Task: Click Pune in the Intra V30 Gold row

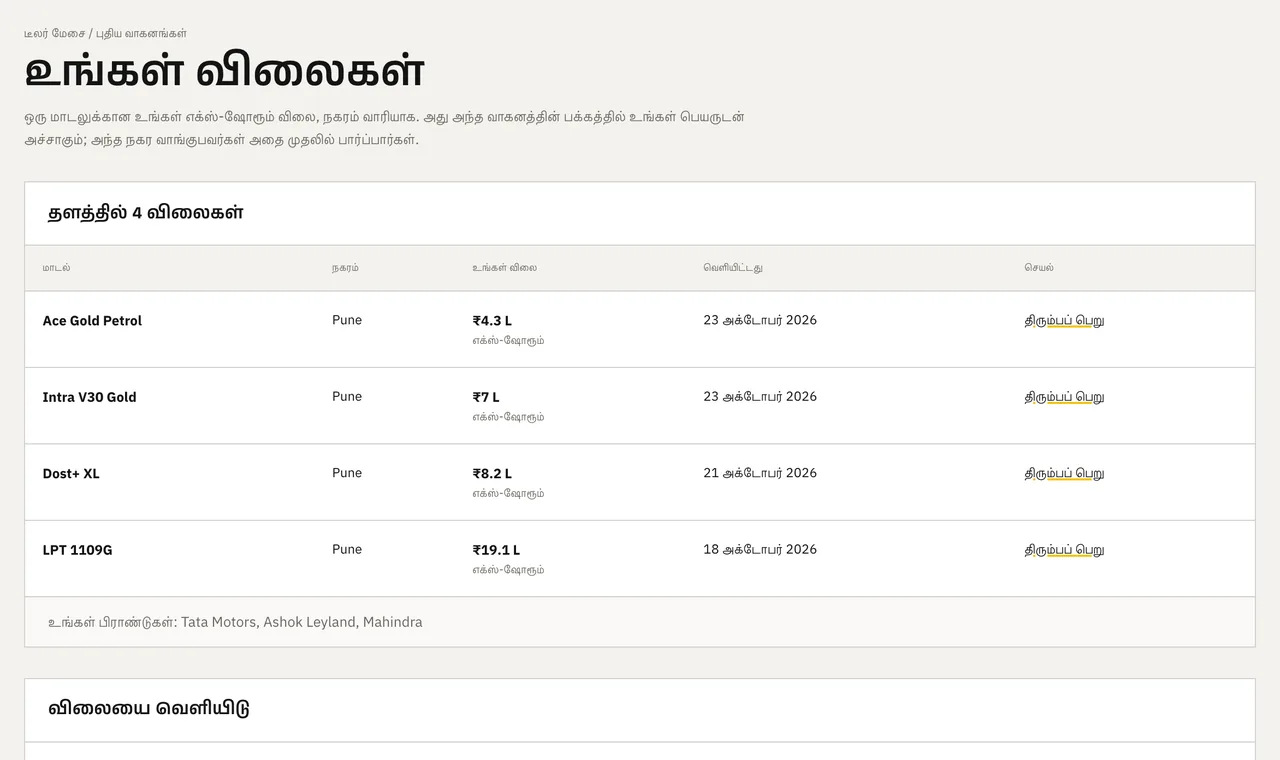Action: click(x=347, y=396)
